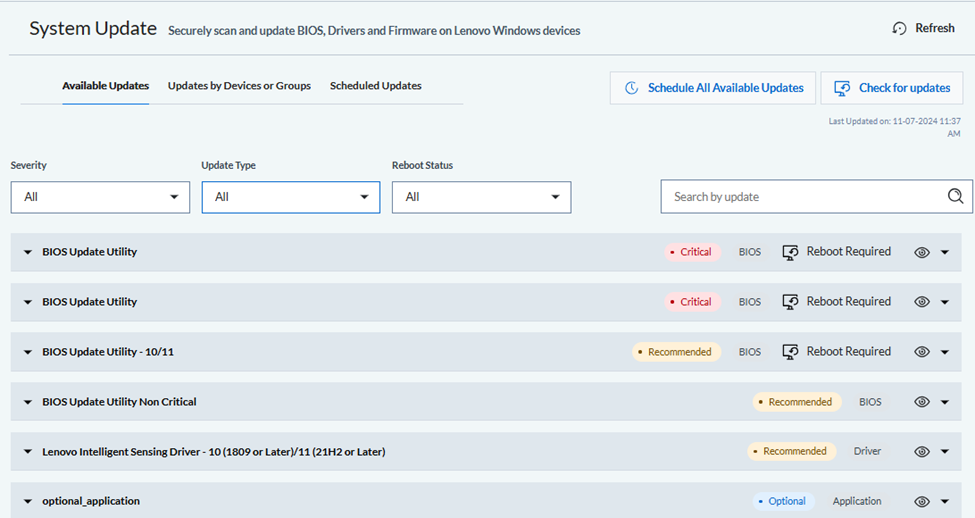Click System Update page heading

pyautogui.click(x=93, y=29)
